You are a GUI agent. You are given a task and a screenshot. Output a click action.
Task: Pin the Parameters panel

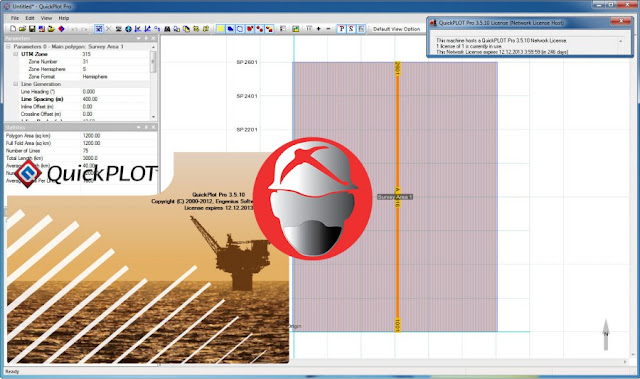(x=146, y=38)
